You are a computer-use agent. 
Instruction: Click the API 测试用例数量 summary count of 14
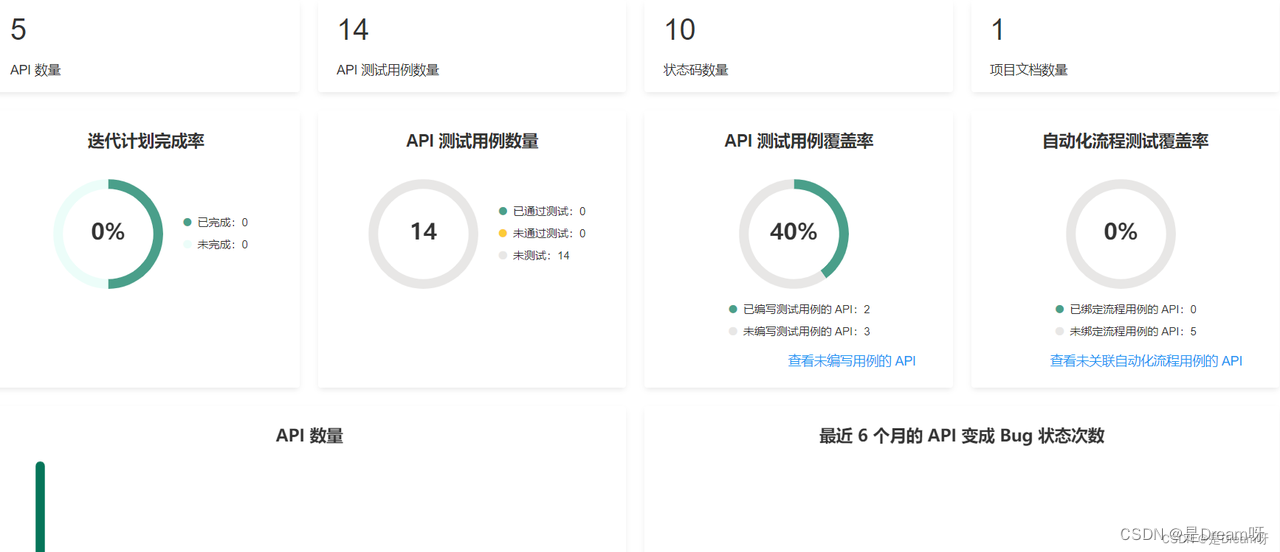353,30
